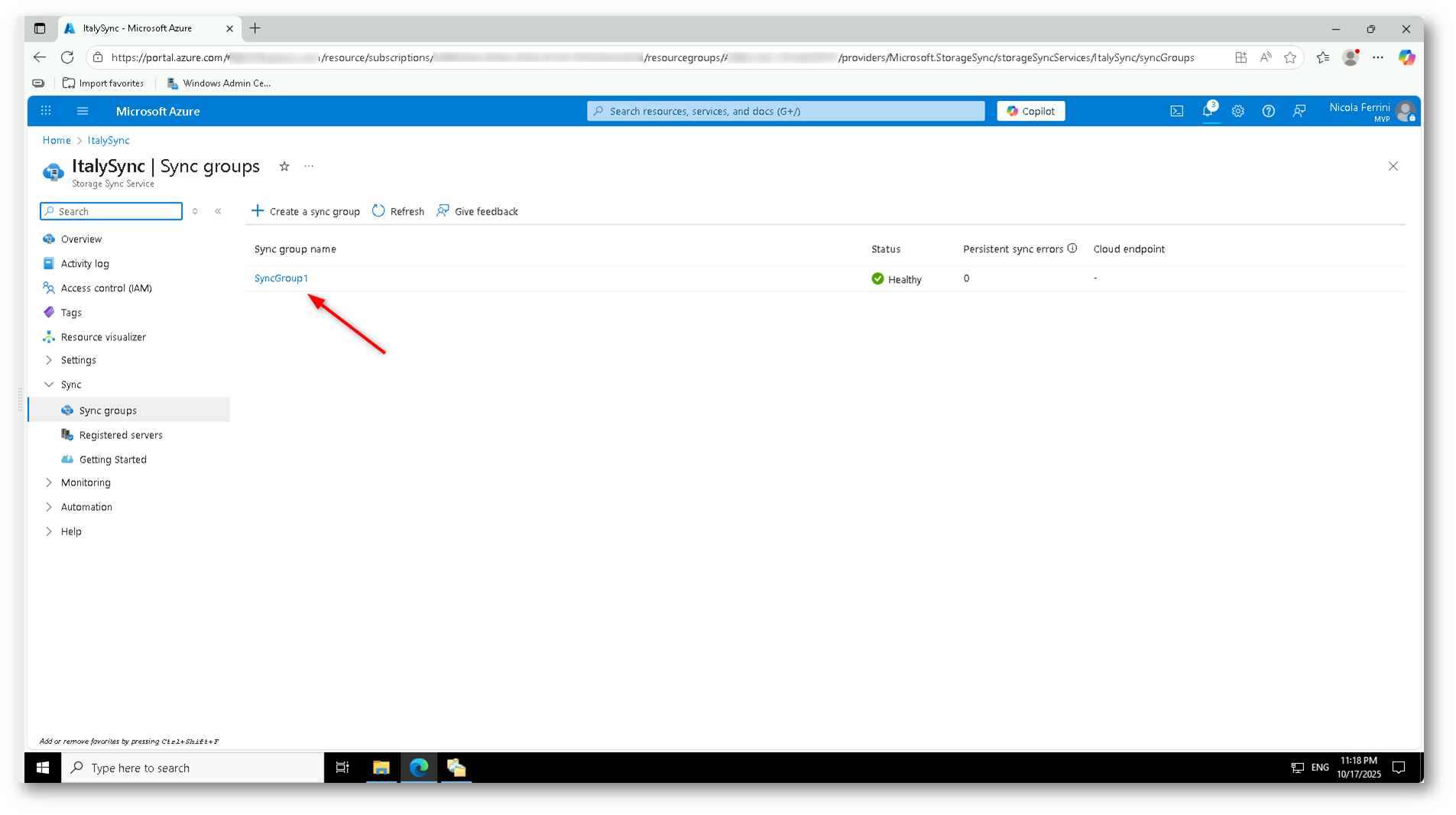Open the notifications bell icon
Screen dimensions: 1456x815
tap(1208, 112)
